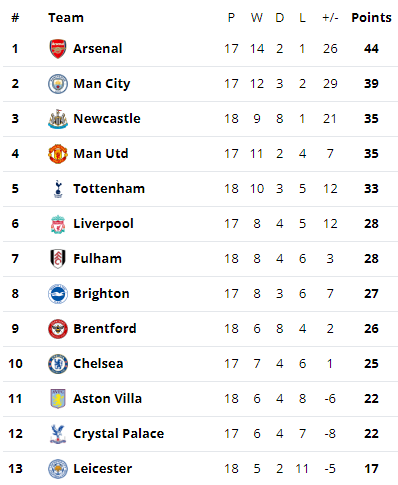Click the Arsenal club crest

58,49
